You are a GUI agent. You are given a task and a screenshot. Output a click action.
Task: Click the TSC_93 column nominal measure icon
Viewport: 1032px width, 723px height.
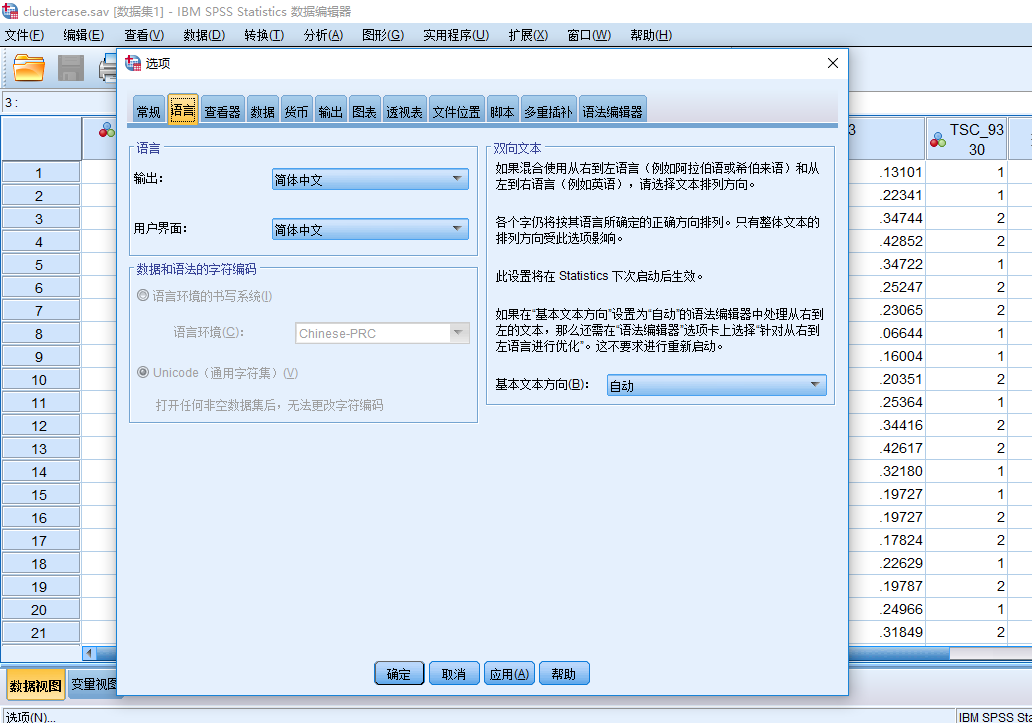(x=938, y=140)
